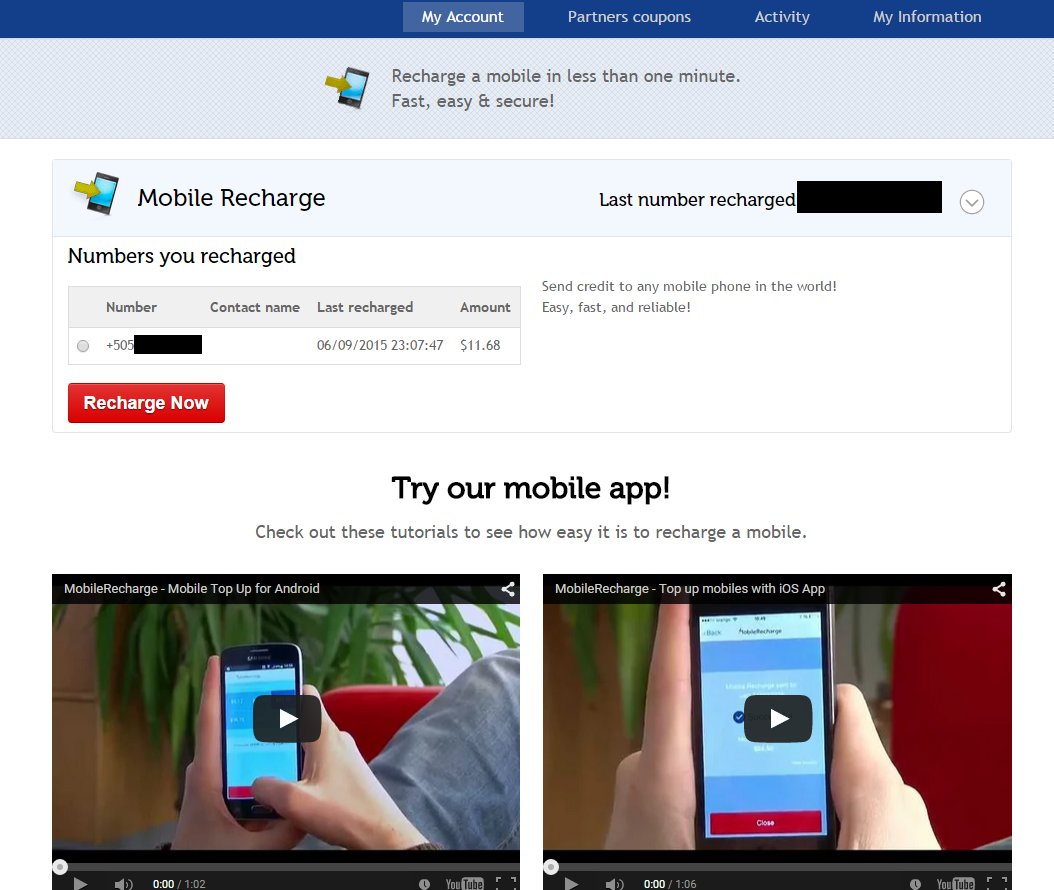Open Partners coupons tab
1054x890 pixels.
629,17
